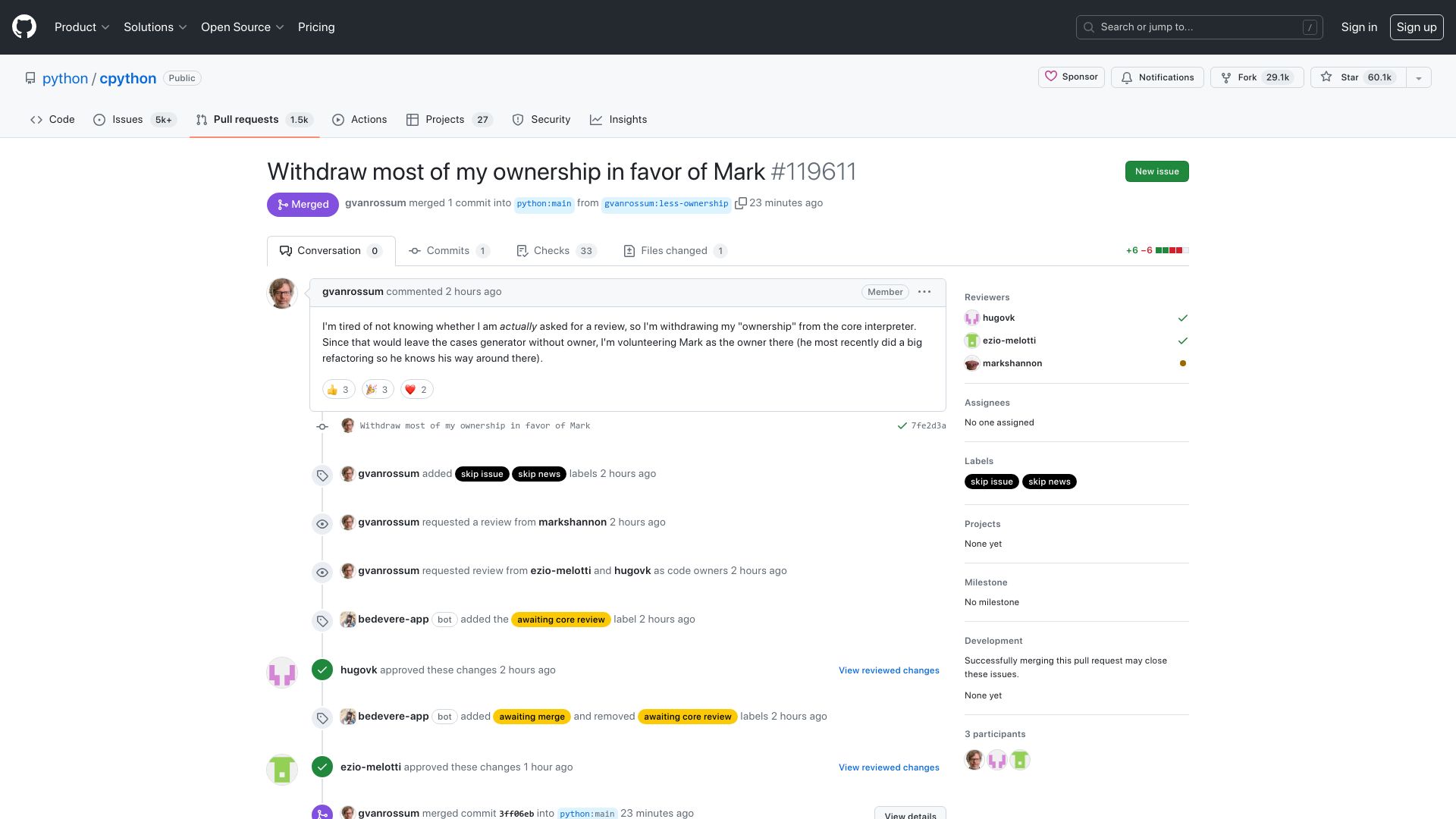Expand the Solutions menu

coord(155,27)
